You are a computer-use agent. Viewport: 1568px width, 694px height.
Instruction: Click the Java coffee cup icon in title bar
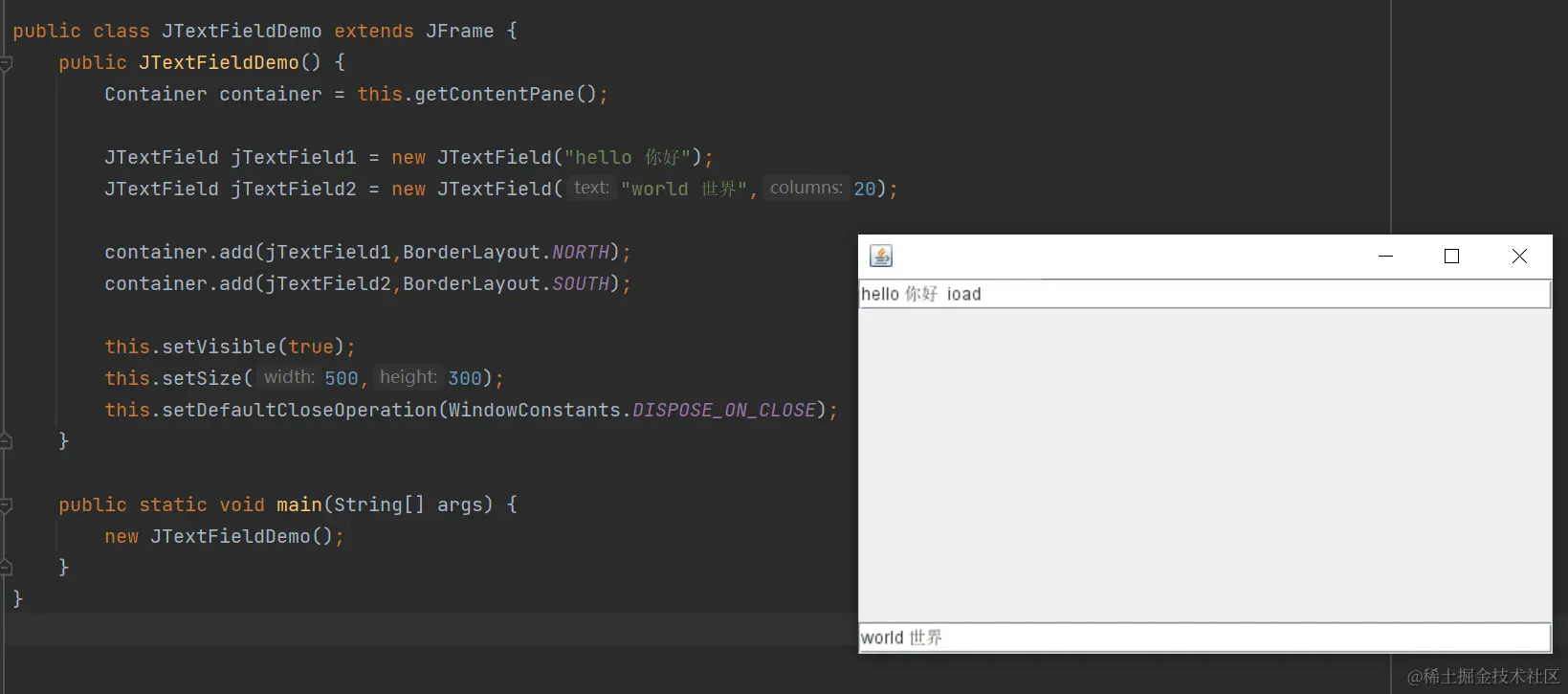pos(881,256)
